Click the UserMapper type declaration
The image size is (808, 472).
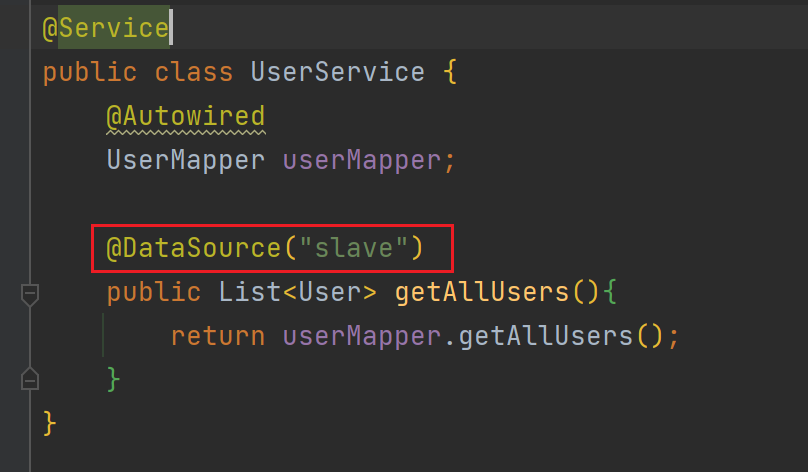(x=186, y=160)
